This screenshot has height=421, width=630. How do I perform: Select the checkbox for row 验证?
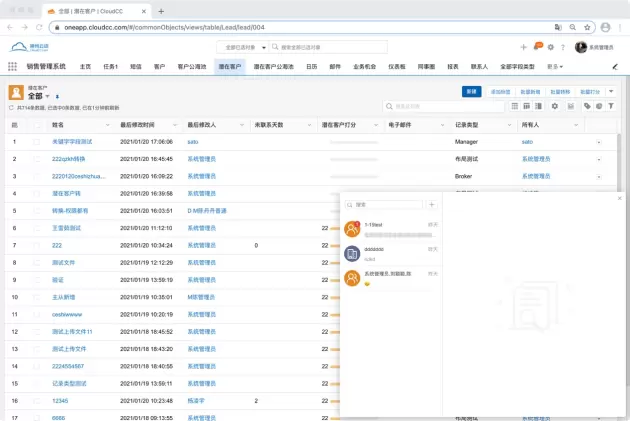point(38,279)
